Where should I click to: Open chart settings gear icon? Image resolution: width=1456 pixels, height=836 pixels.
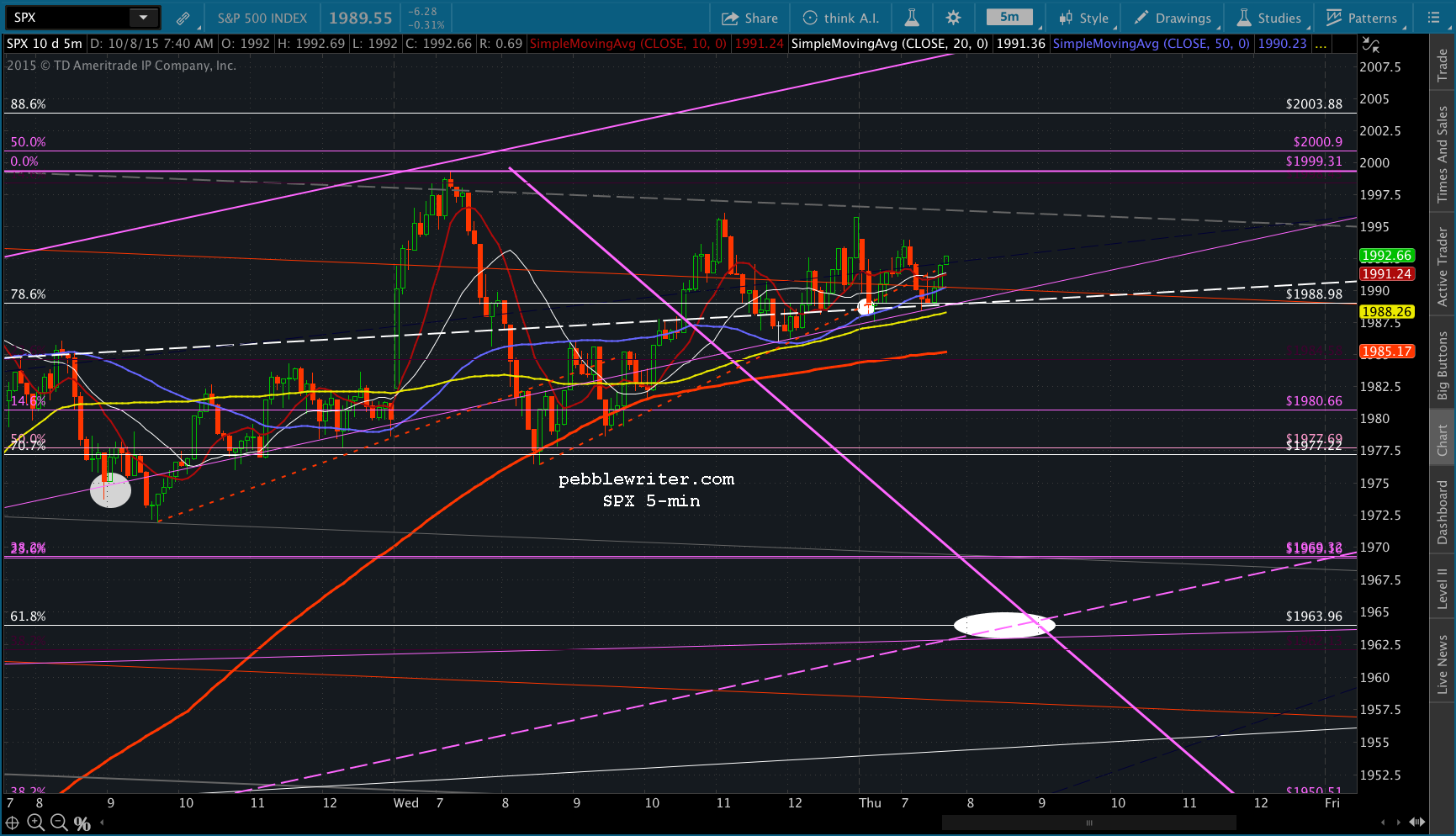coord(953,18)
